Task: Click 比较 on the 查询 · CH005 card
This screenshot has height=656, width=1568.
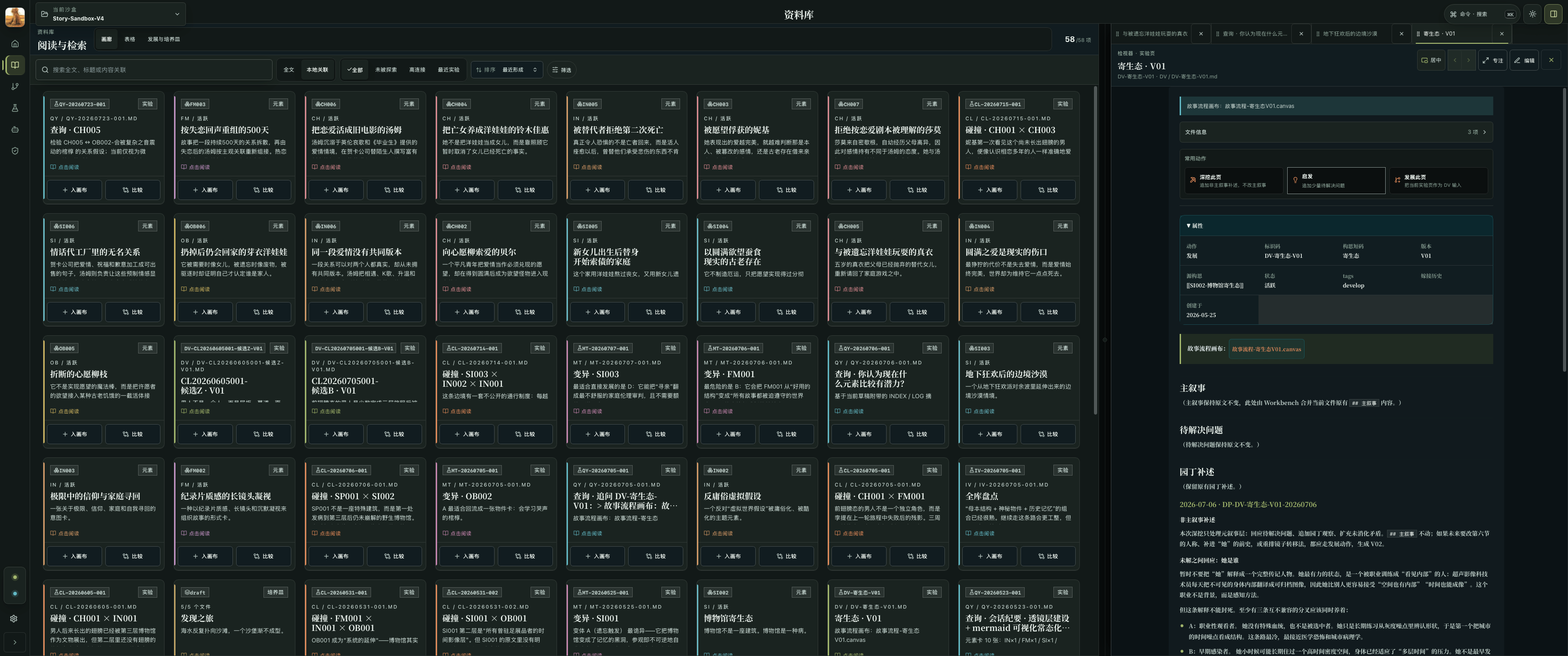Action: (x=133, y=190)
